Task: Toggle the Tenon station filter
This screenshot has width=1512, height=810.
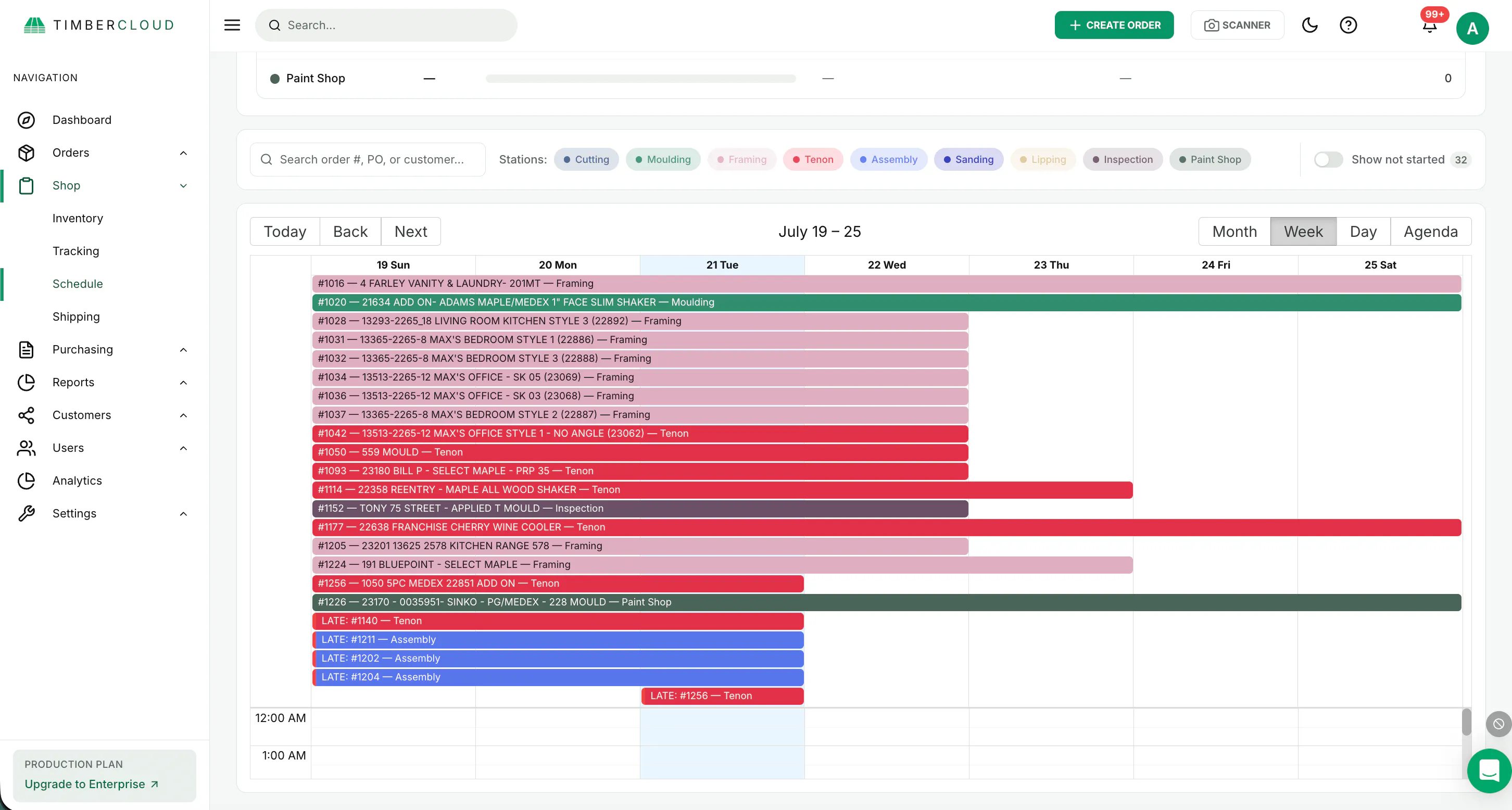Action: [x=813, y=159]
